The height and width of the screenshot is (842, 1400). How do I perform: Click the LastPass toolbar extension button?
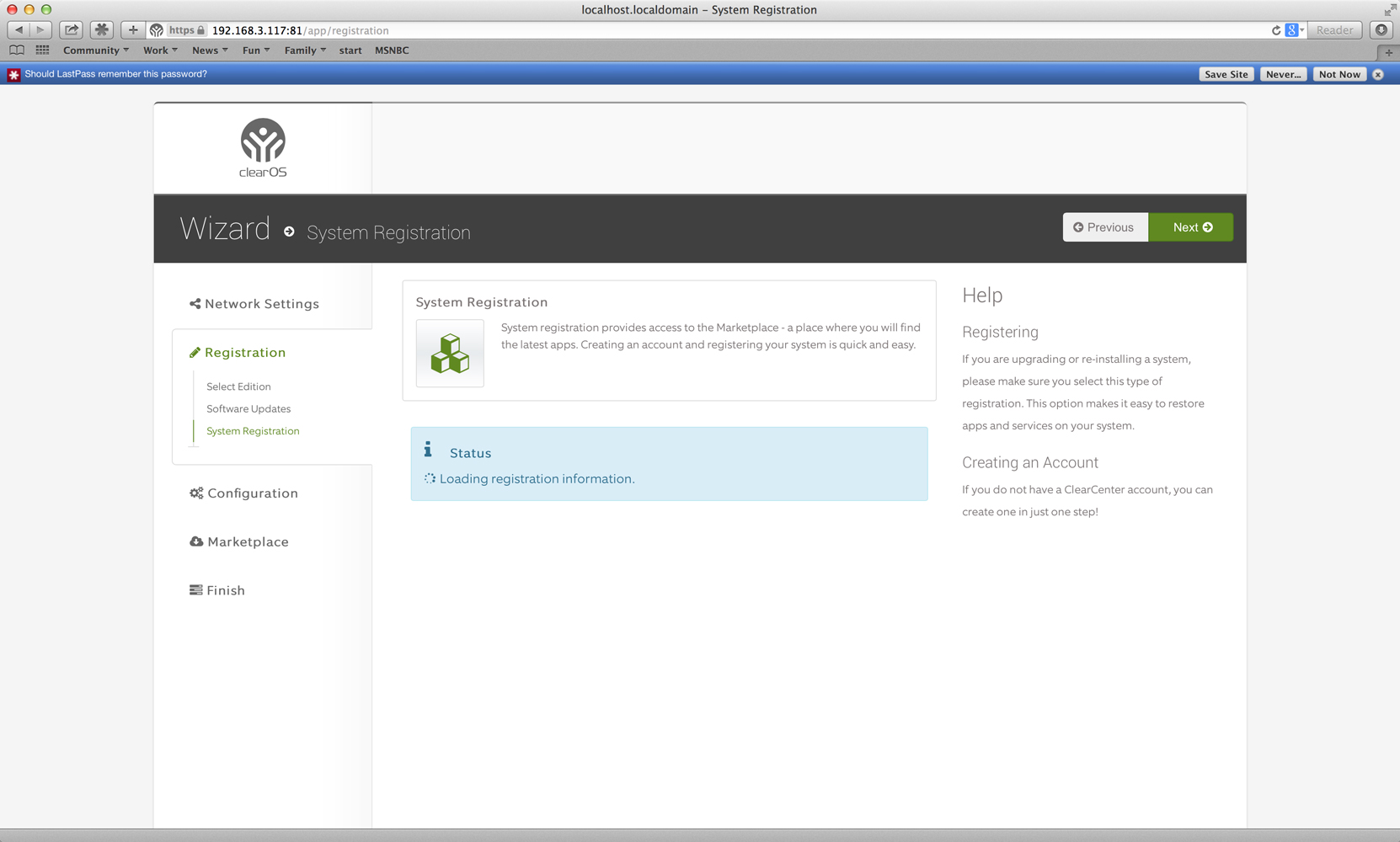click(102, 30)
